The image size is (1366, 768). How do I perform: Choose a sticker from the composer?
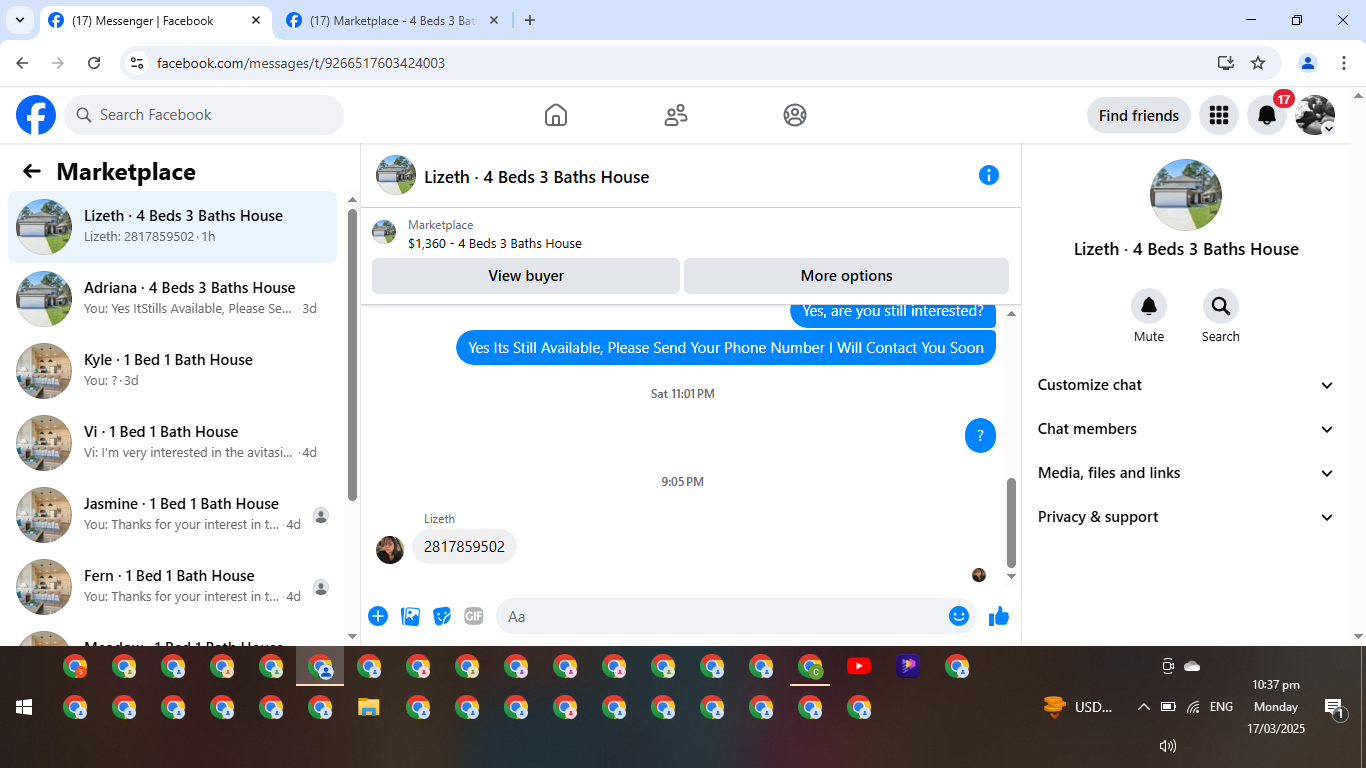coord(442,616)
